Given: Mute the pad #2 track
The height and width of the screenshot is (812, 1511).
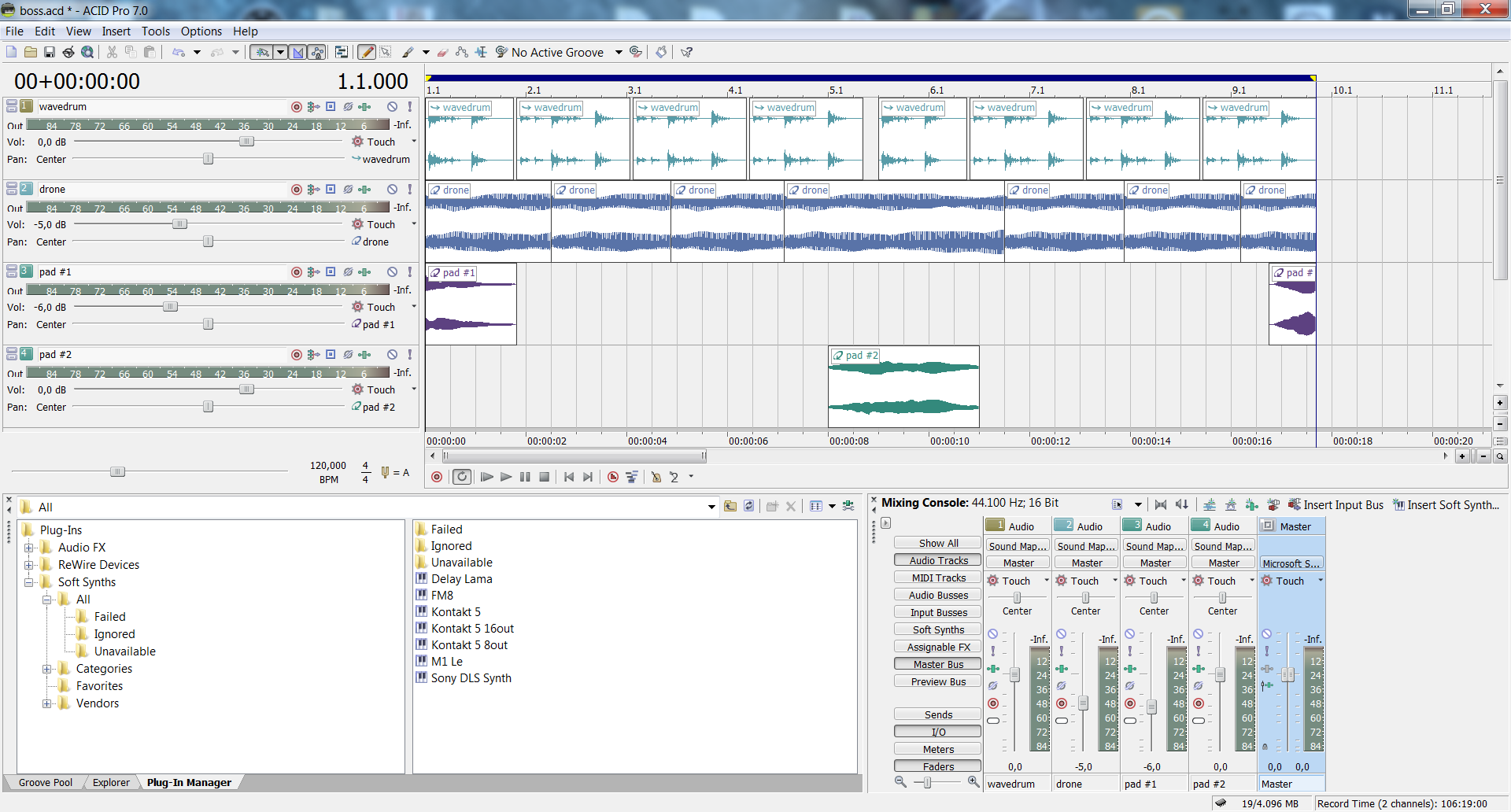Looking at the screenshot, I should pos(392,354).
